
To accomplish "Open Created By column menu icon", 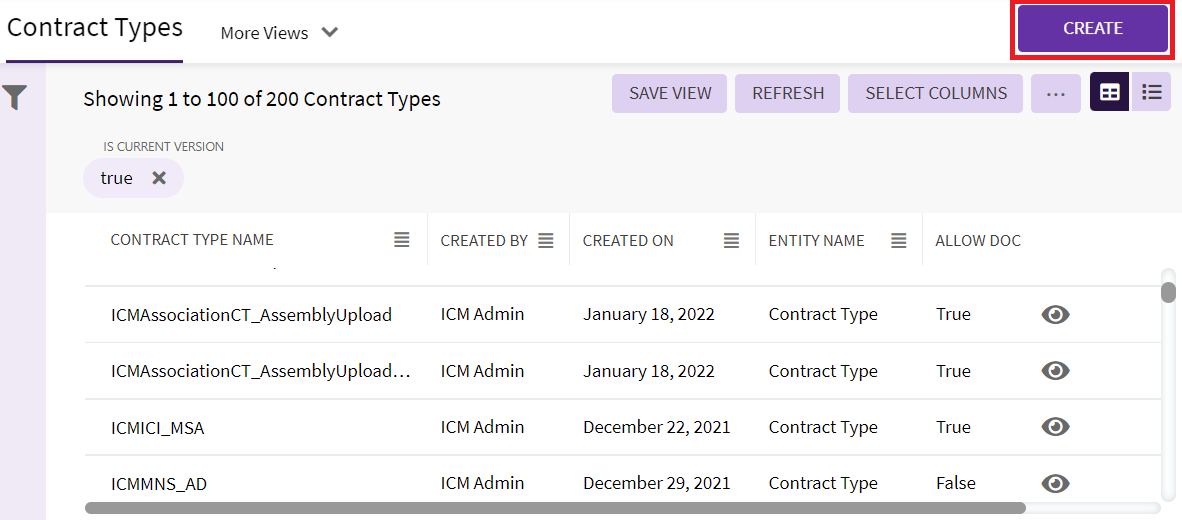I will (x=546, y=240).
